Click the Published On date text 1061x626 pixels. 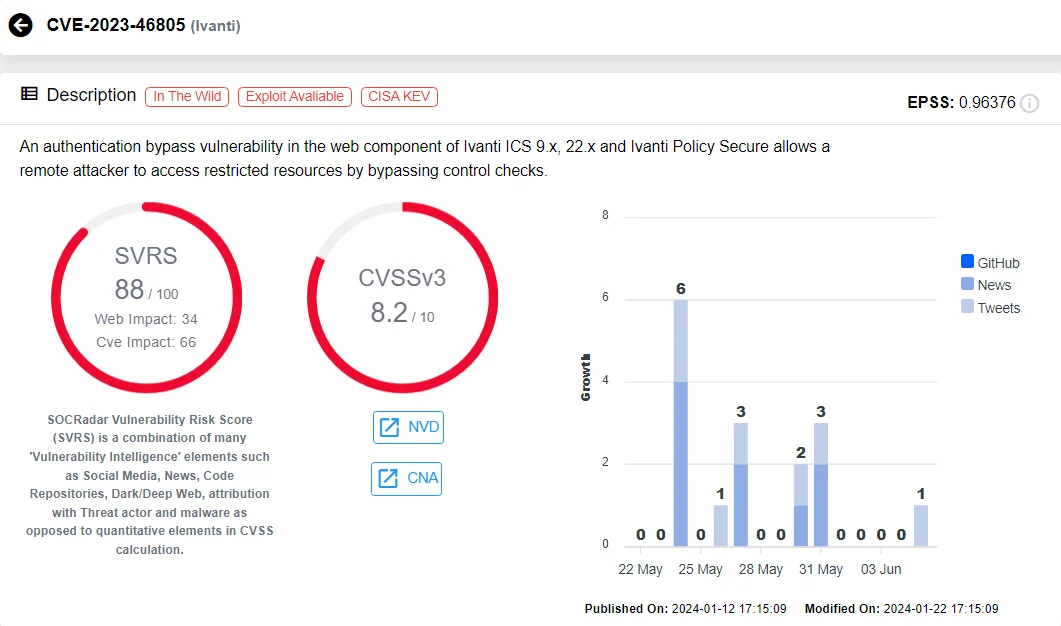[685, 608]
